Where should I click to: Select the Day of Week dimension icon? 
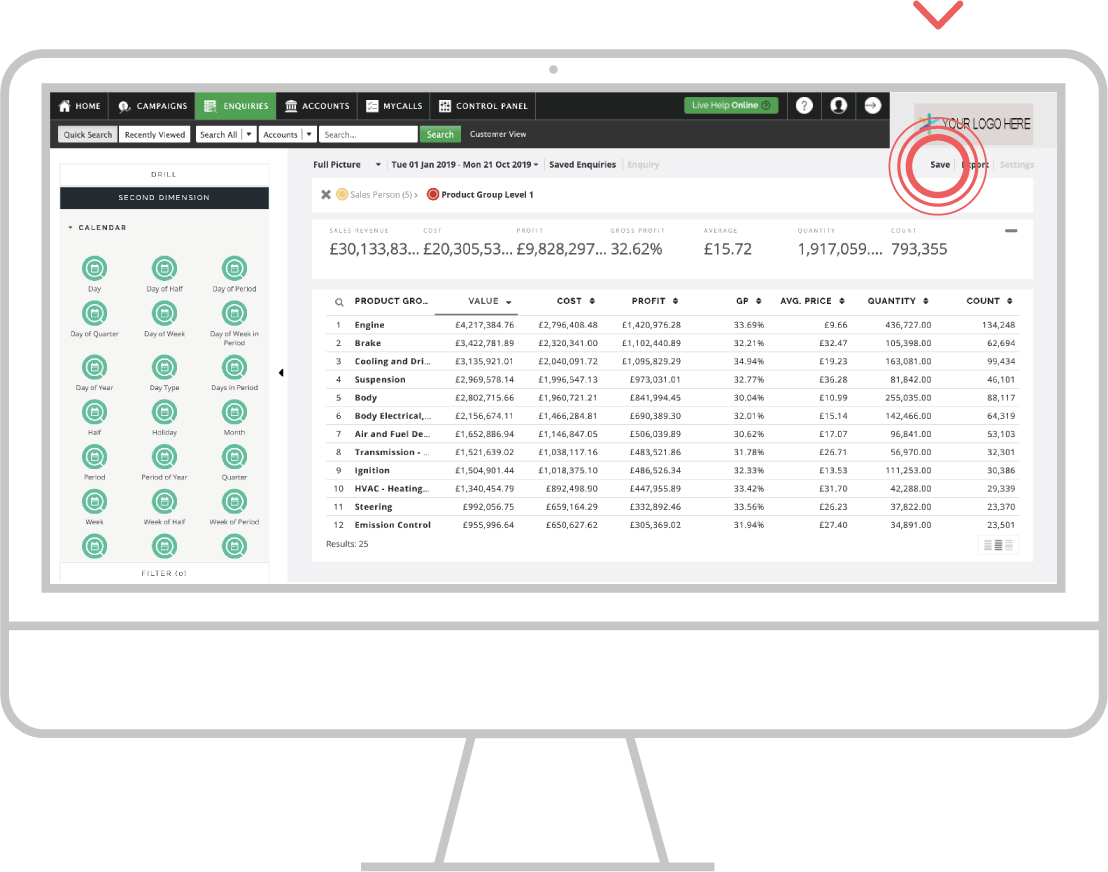point(164,313)
